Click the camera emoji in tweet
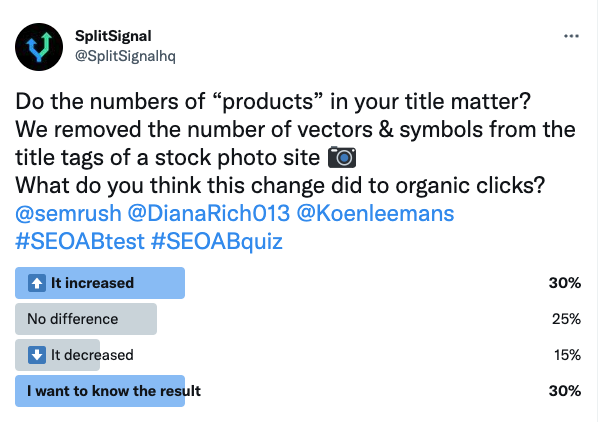Viewport: 599px width, 422px height. click(342, 157)
